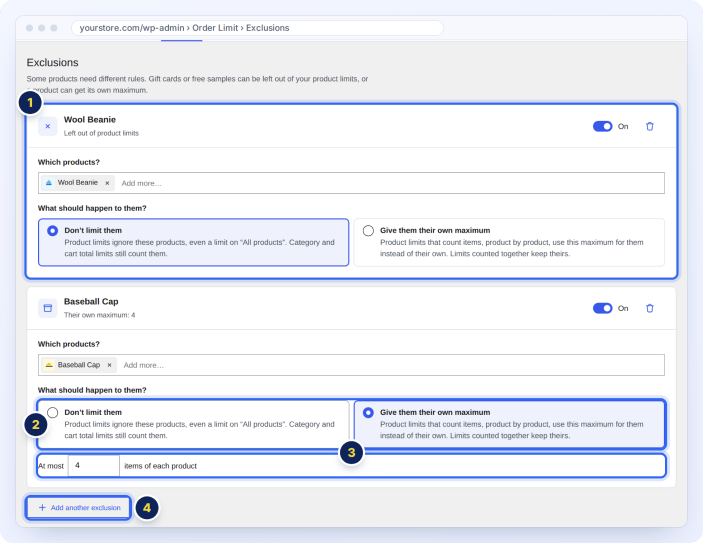The height and width of the screenshot is (543, 703).
Task: Click the browser address bar URL
Action: pos(257,28)
